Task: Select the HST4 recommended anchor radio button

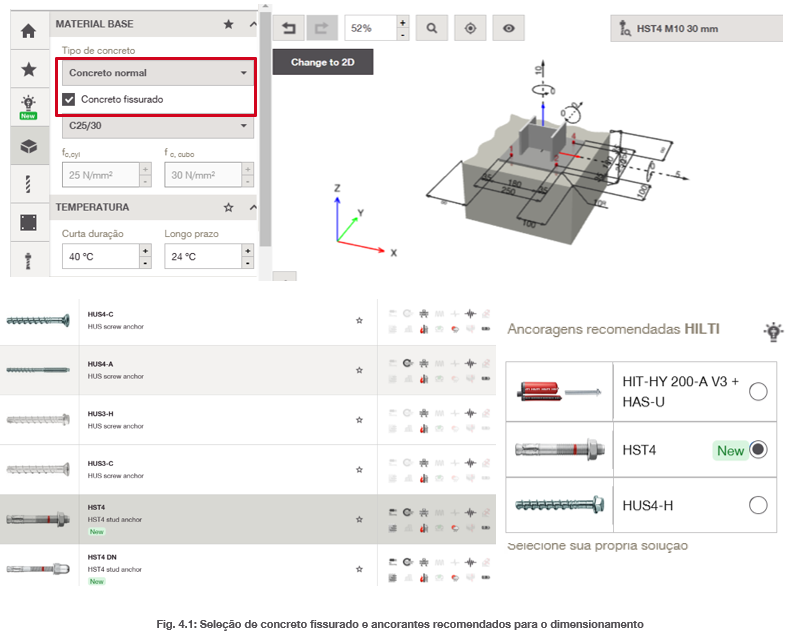Action: [x=758, y=449]
